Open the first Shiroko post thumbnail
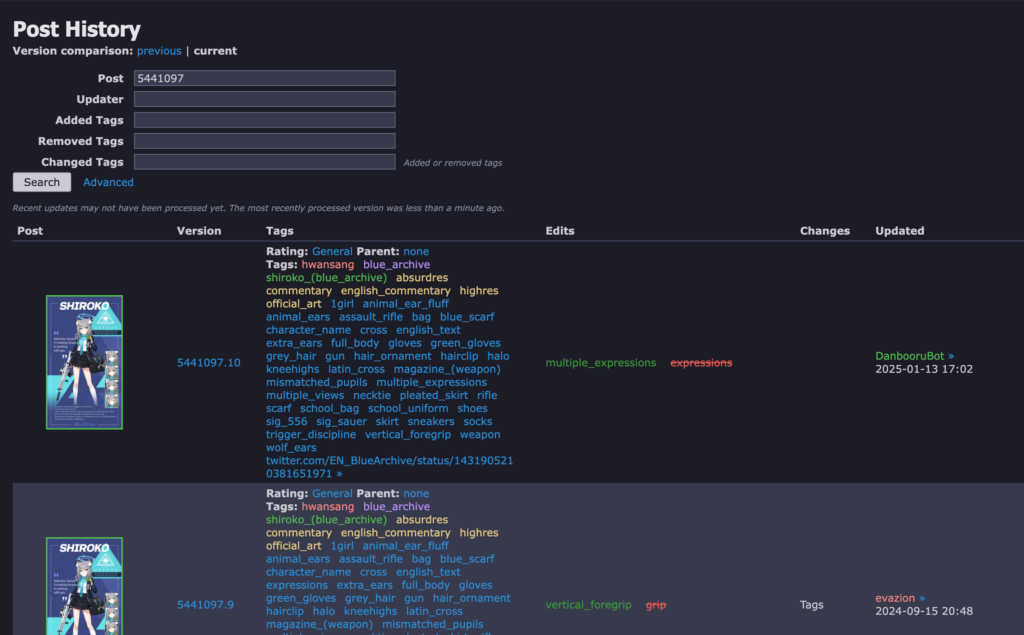This screenshot has height=635, width=1024. tap(84, 362)
